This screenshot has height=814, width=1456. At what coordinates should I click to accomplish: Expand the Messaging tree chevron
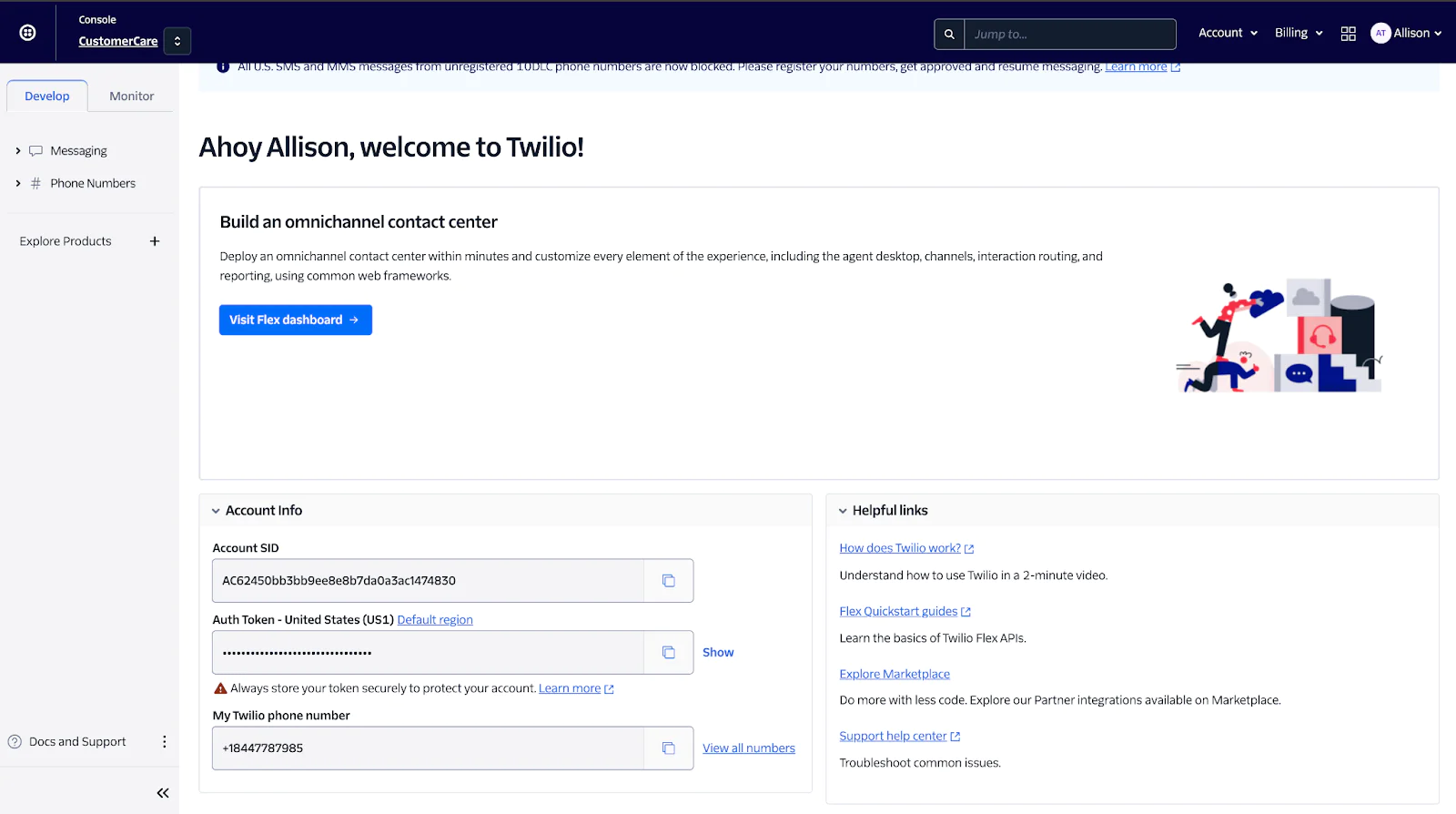click(17, 151)
